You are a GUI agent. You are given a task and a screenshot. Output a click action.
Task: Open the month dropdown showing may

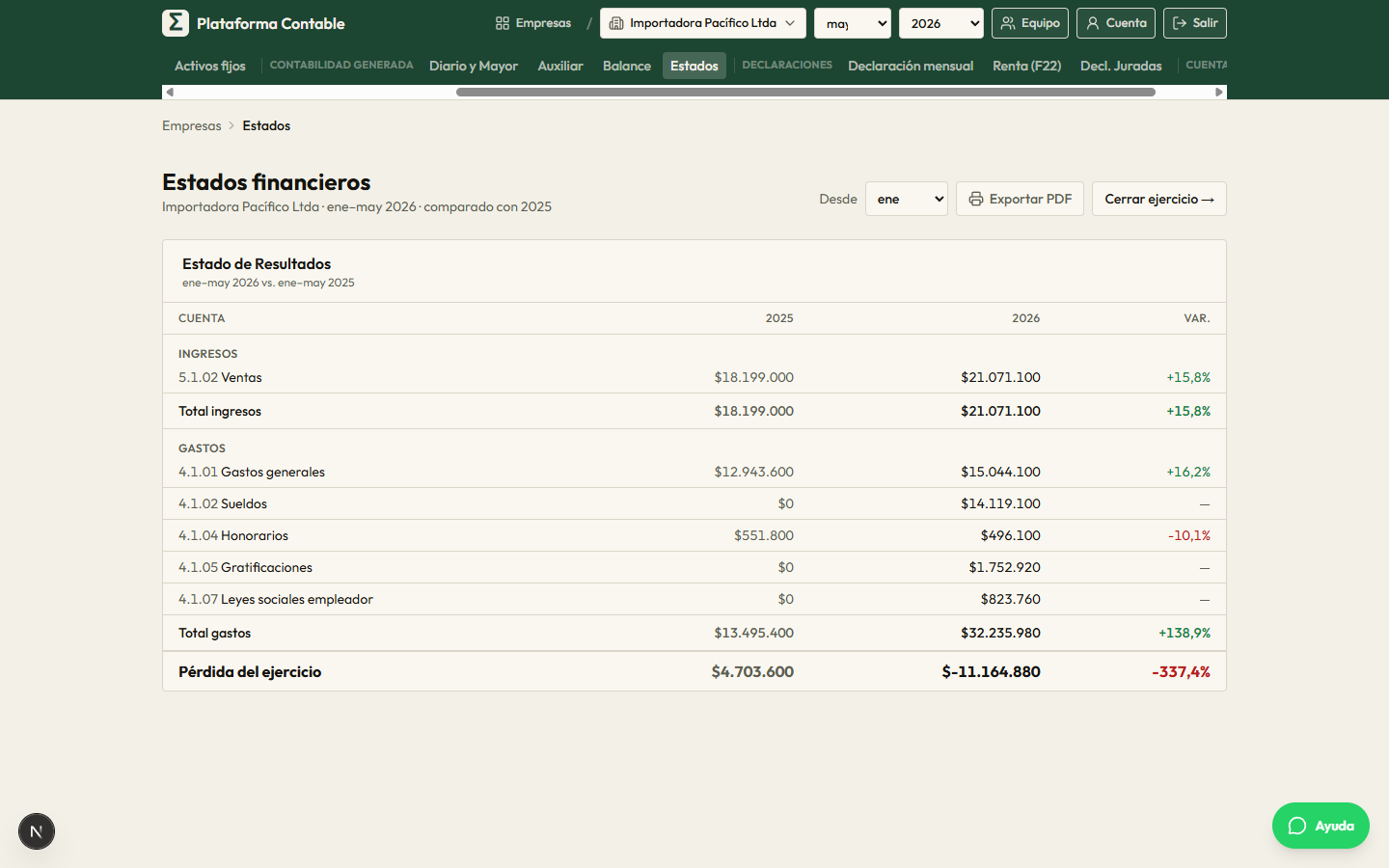click(853, 23)
